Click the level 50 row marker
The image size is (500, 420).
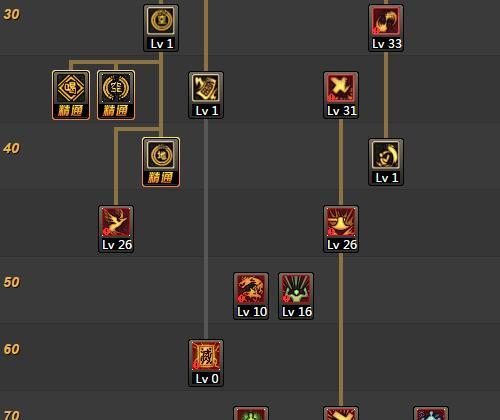point(11,282)
